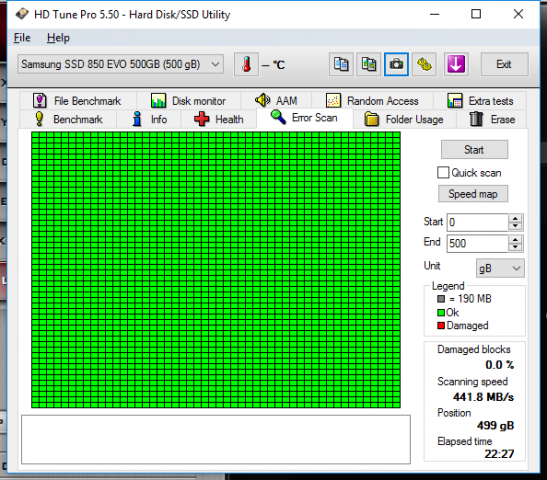
Task: Select the Error Scan tab
Action: [305, 118]
